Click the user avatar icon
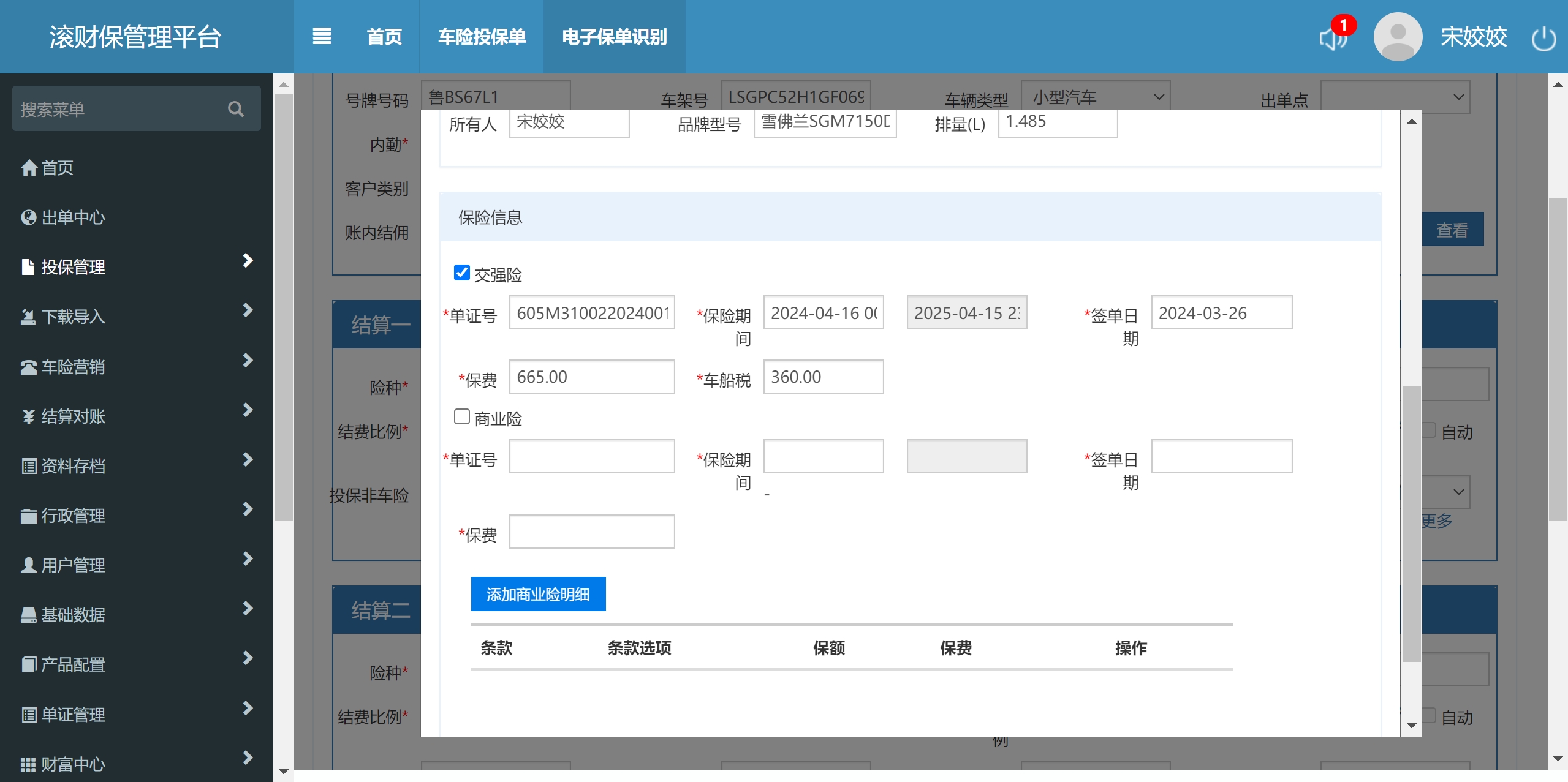The height and width of the screenshot is (782, 1568). pyautogui.click(x=1398, y=37)
